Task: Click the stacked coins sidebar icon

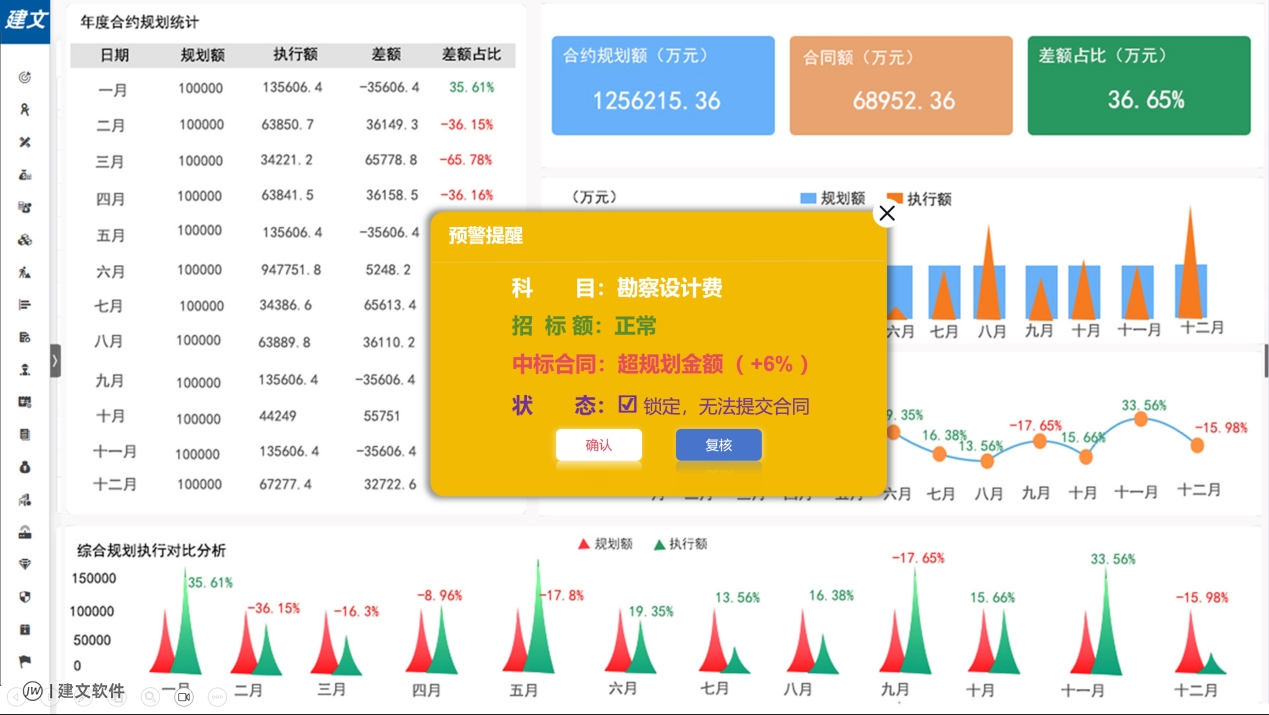Action: click(x=25, y=240)
